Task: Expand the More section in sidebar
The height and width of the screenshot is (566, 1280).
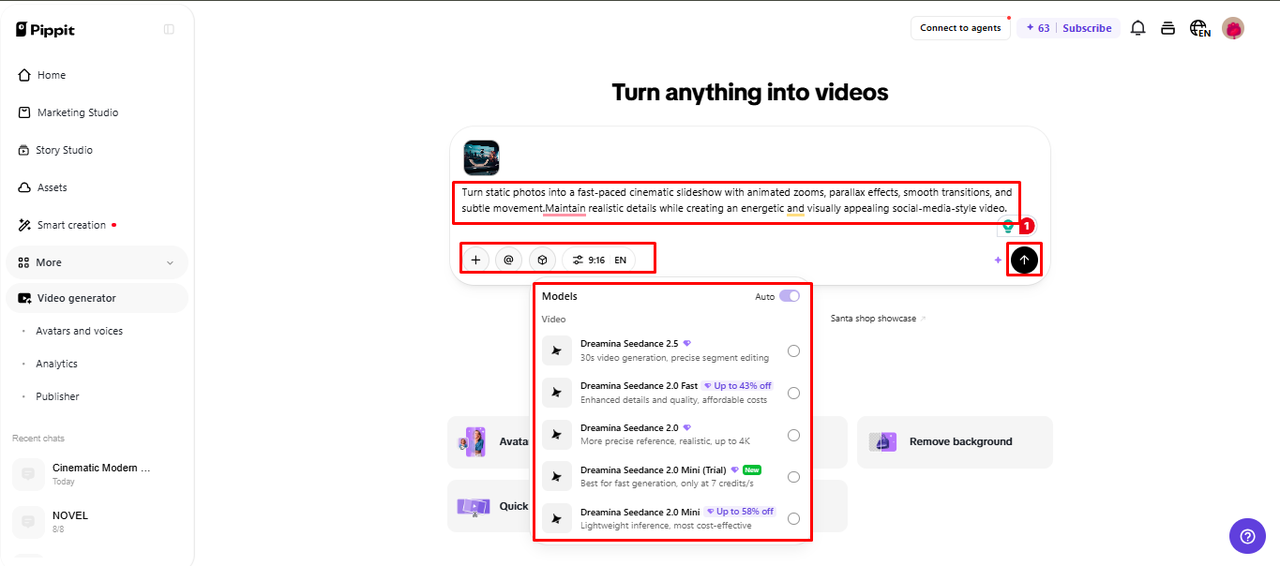Action: click(97, 262)
